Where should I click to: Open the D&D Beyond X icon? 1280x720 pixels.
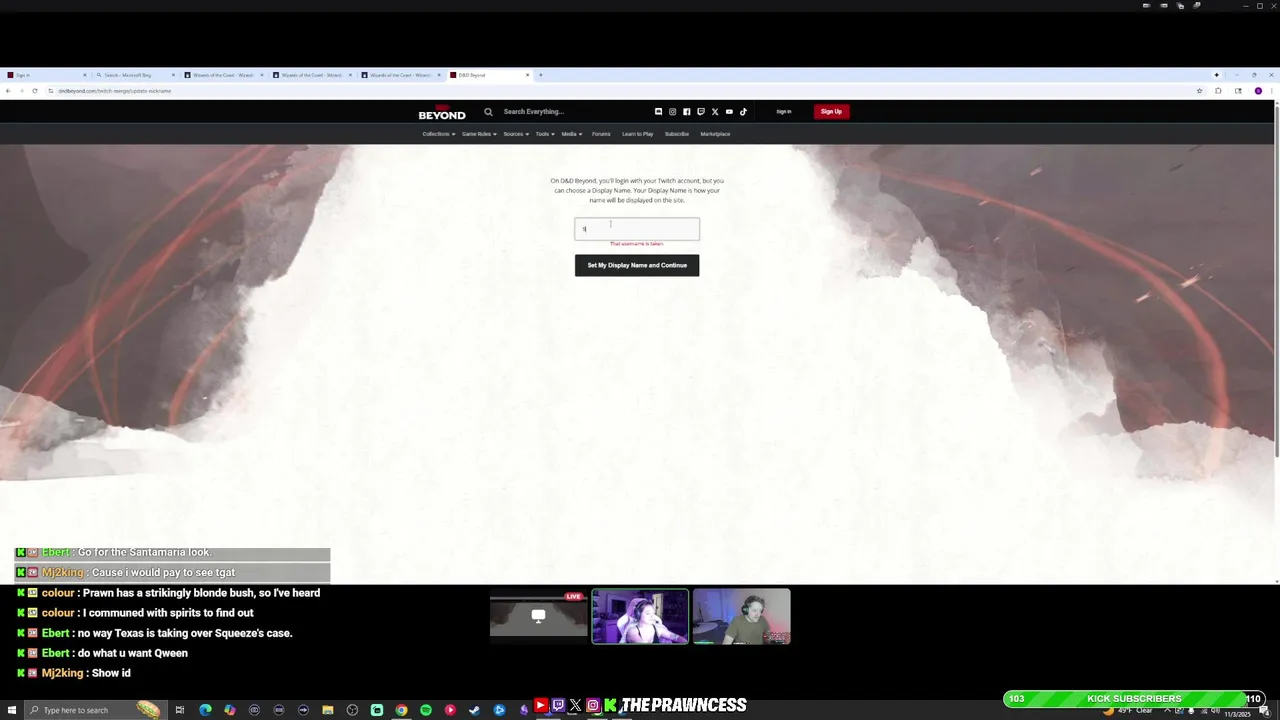[x=715, y=112]
